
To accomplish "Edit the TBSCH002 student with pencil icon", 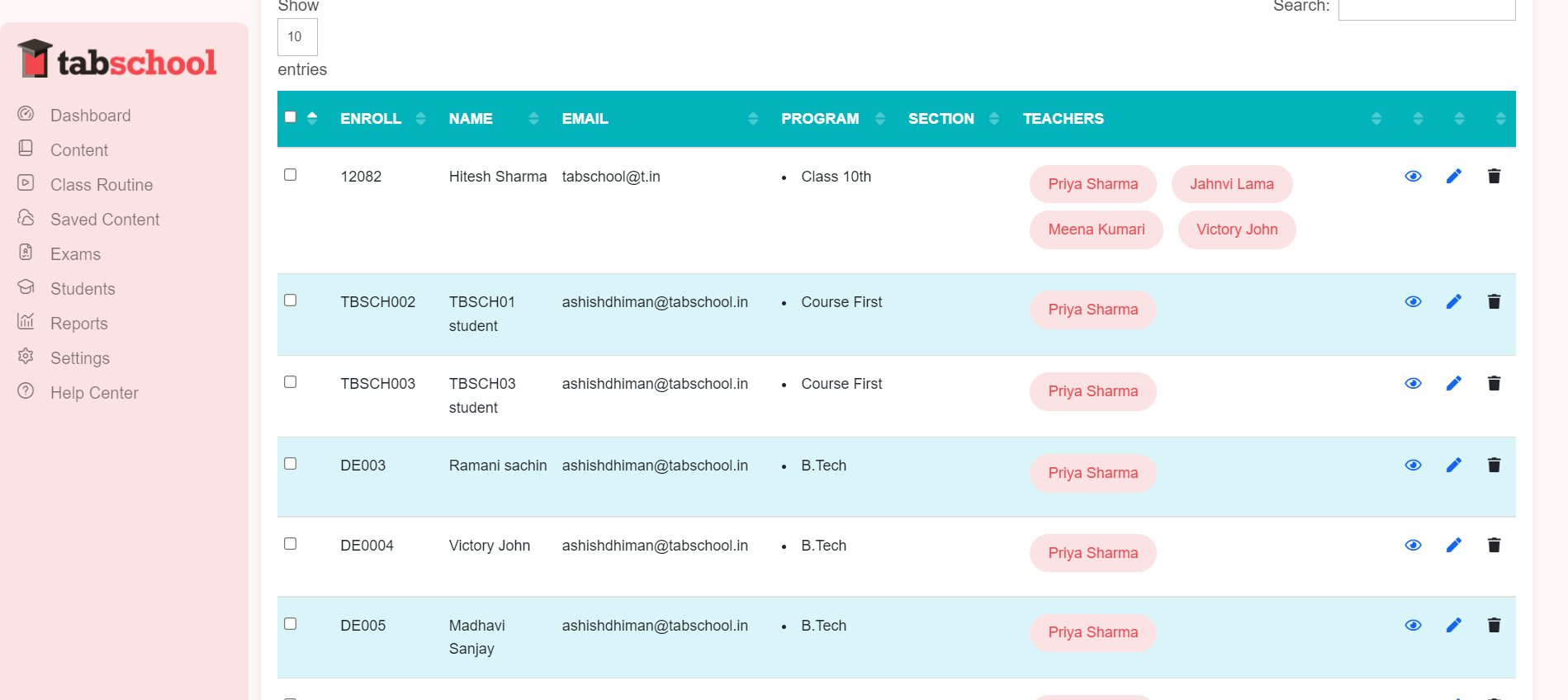I will pos(1453,301).
